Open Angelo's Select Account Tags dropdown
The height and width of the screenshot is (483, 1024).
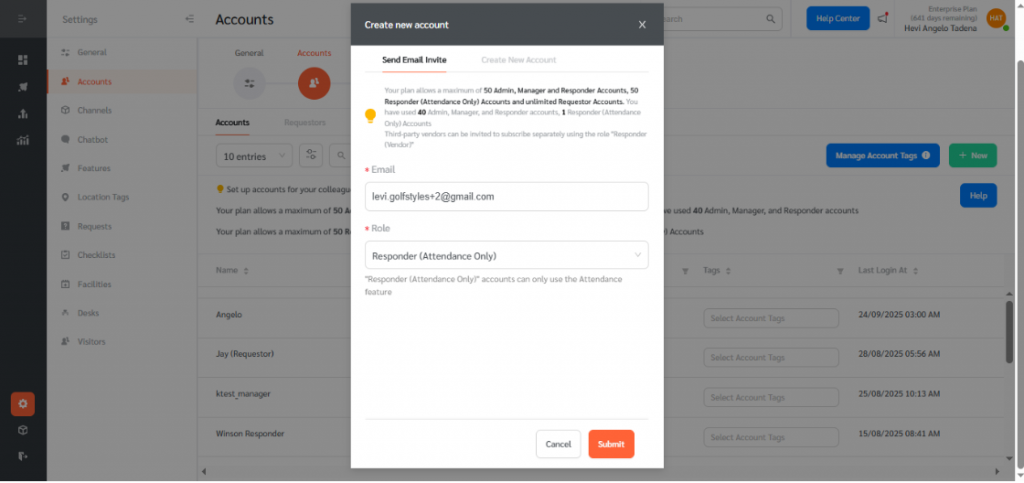[x=770, y=318]
